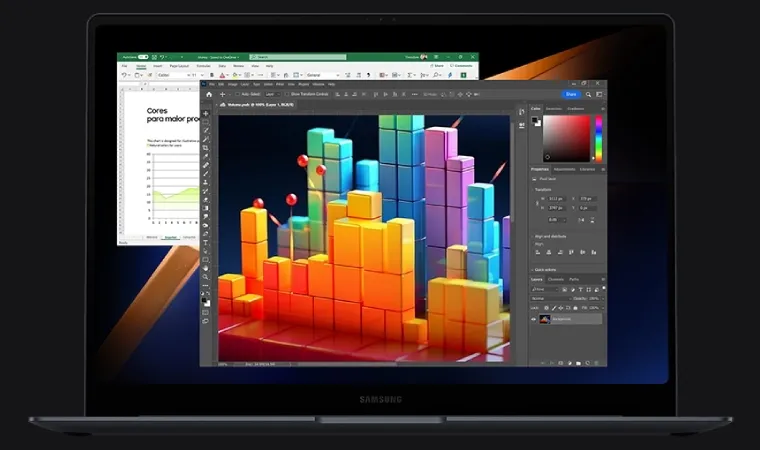Image resolution: width=760 pixels, height=450 pixels.
Task: Open the Photoshop Image menu
Action: [x=233, y=84]
